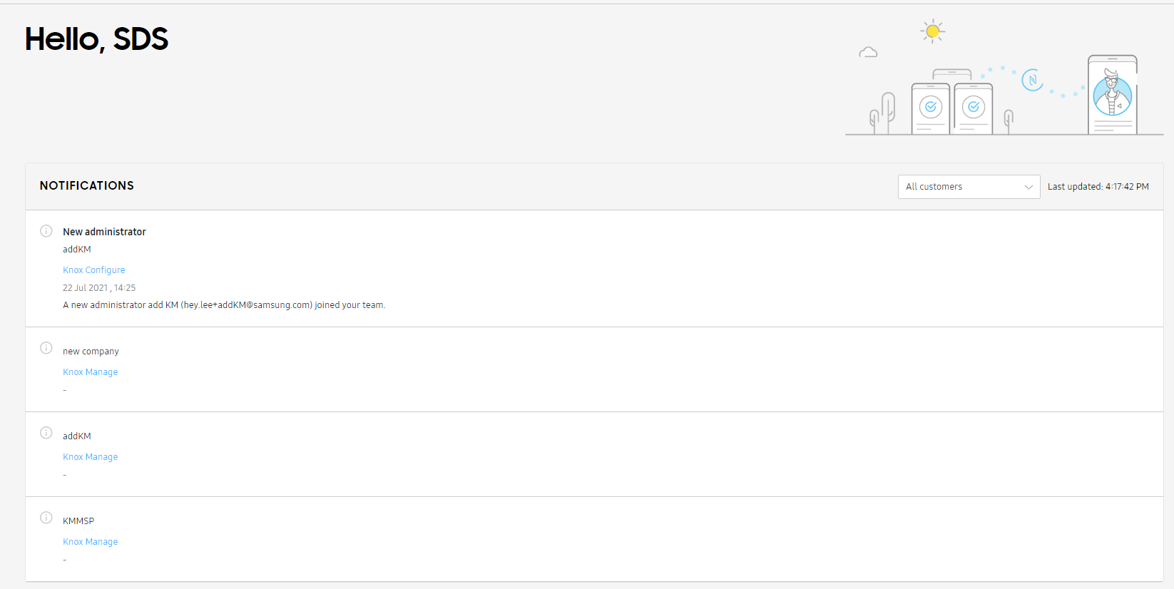Click the info icon beside New administrator
The height and width of the screenshot is (589, 1174).
coord(46,231)
